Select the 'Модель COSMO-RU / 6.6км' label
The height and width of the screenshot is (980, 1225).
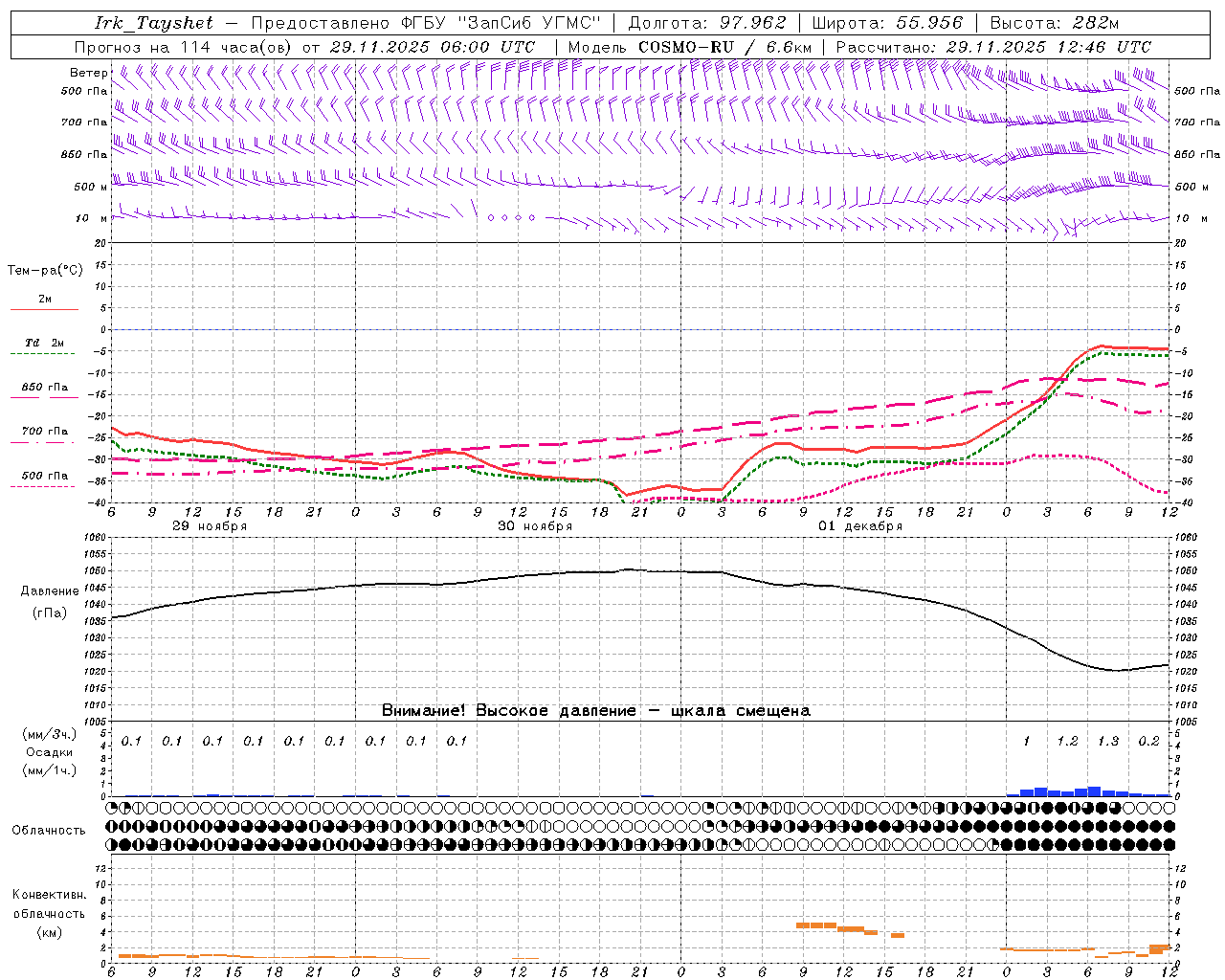[x=690, y=47]
